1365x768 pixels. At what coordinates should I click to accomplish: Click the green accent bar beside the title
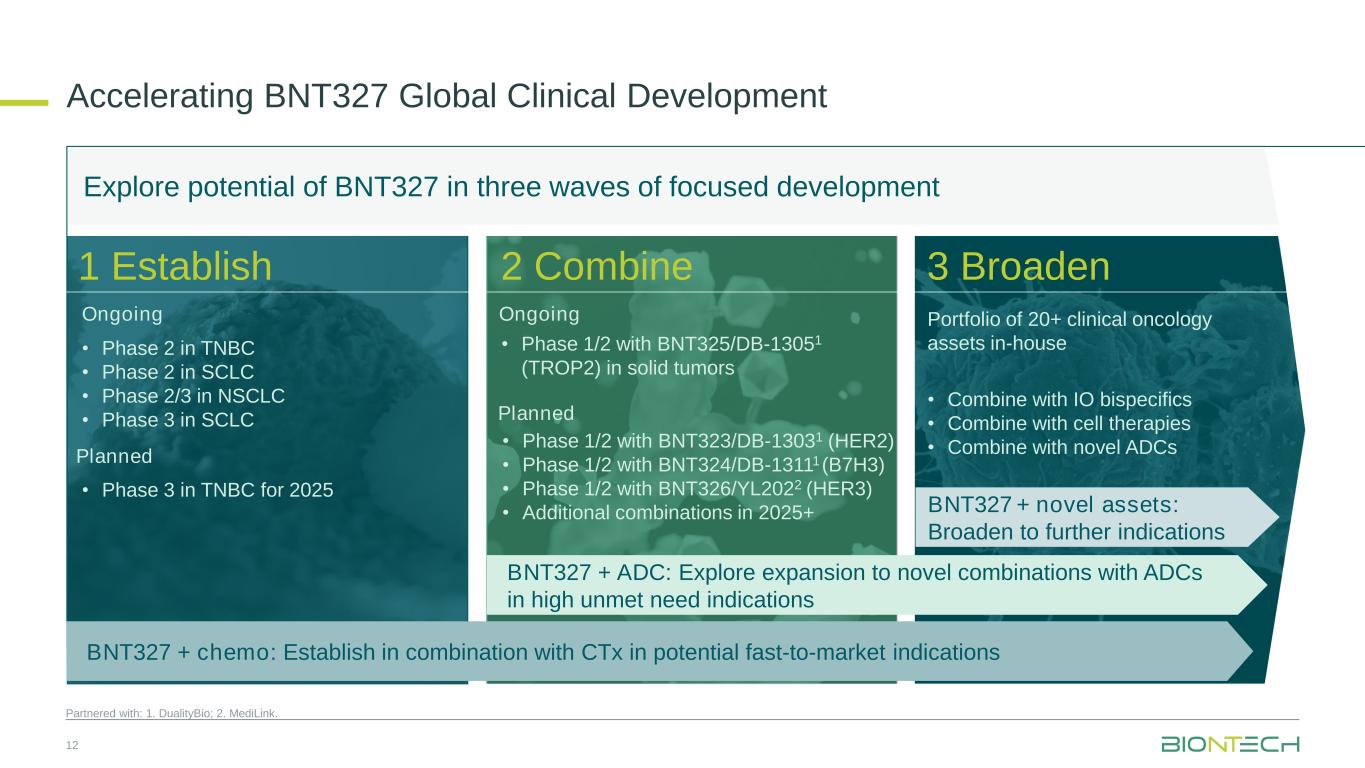pos(24,101)
